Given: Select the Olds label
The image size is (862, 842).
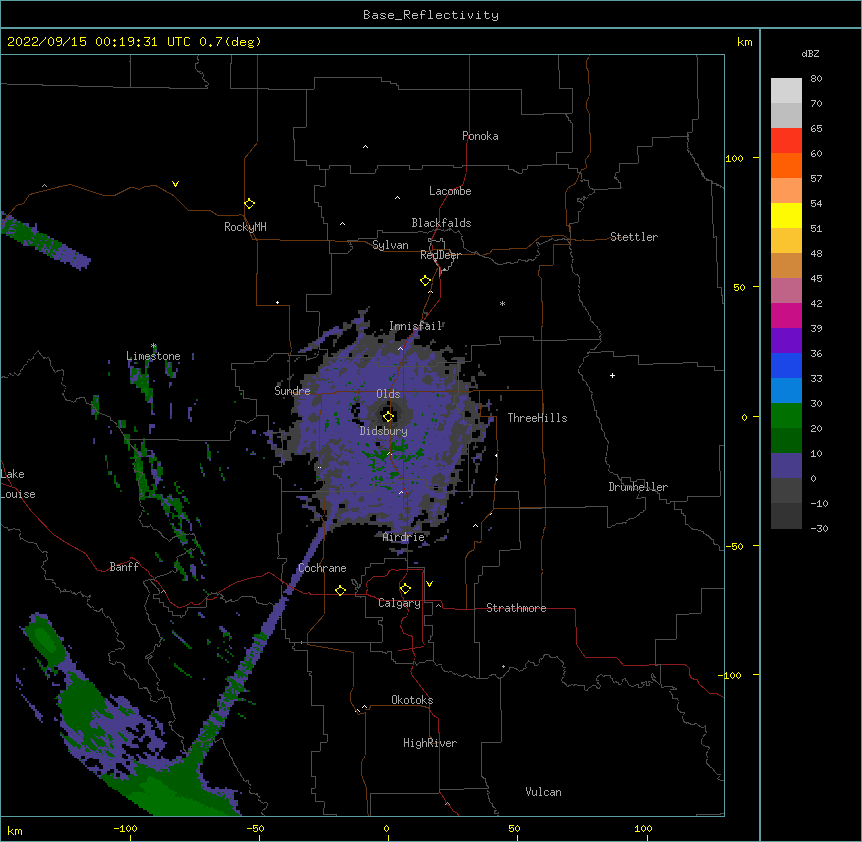Looking at the screenshot, I should (388, 394).
